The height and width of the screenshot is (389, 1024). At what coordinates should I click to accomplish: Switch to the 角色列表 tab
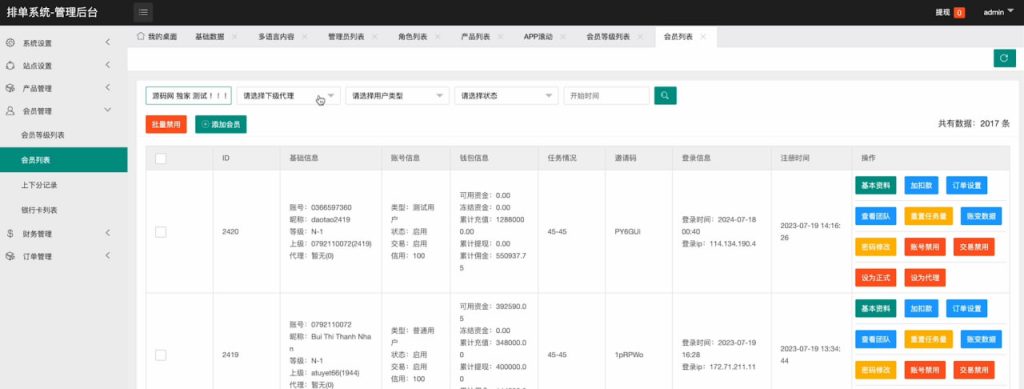pos(413,37)
